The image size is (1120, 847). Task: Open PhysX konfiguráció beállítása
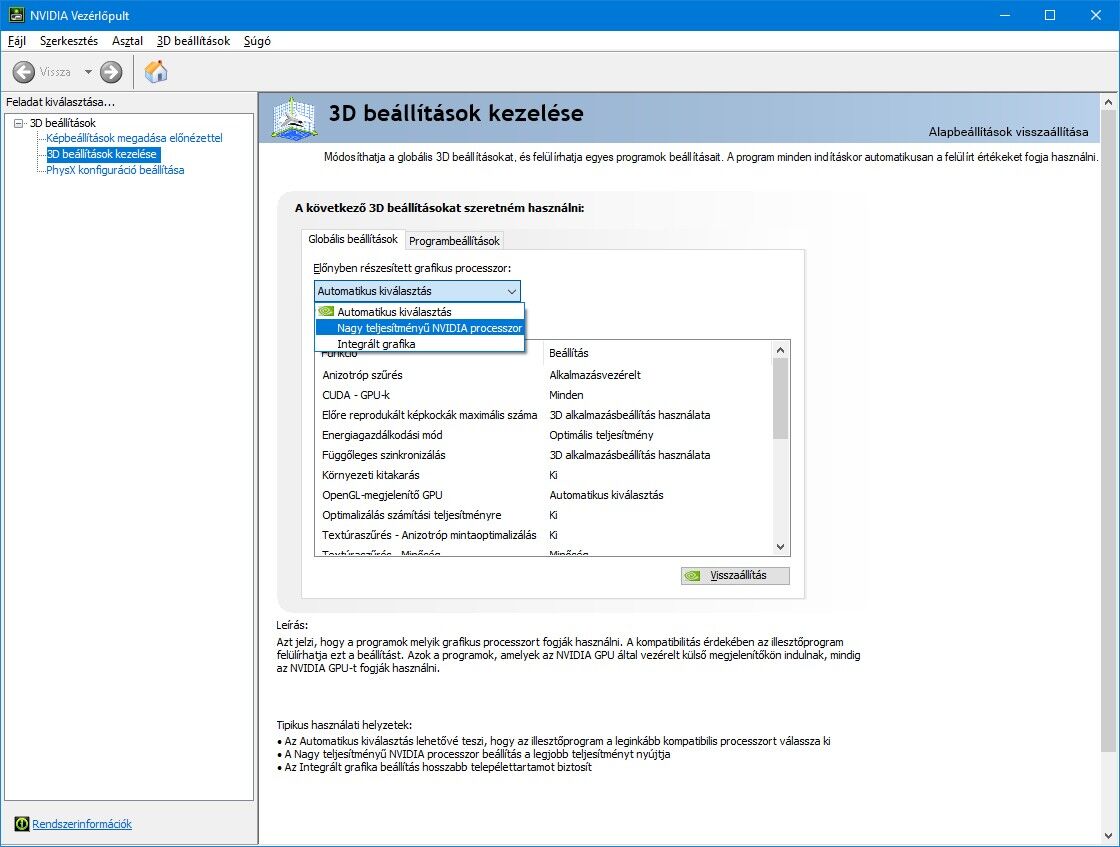[x=115, y=170]
